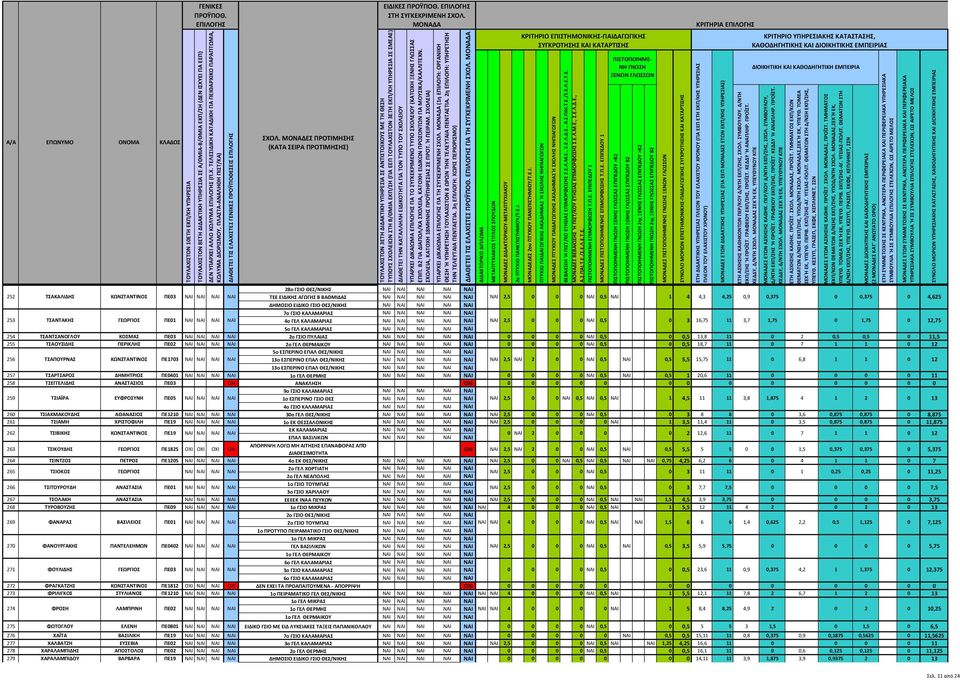Click the page indicator Σελ. 11 από 24

pos(942,674)
